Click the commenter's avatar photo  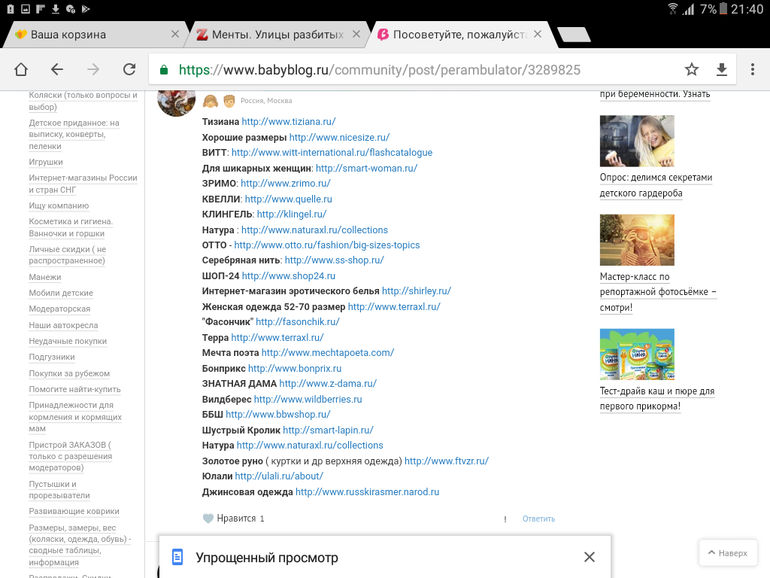[177, 101]
